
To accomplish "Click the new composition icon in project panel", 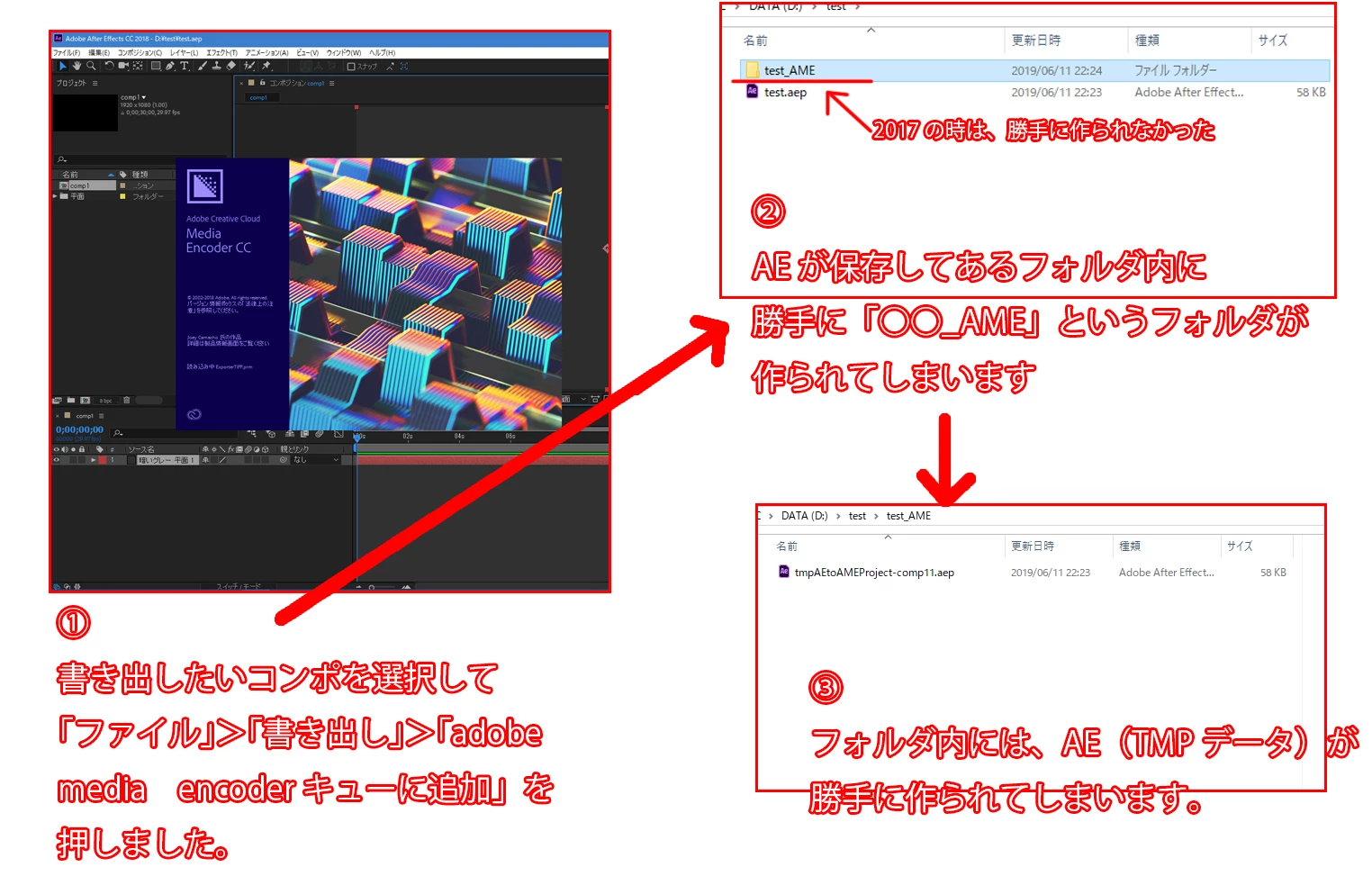I will click(86, 401).
